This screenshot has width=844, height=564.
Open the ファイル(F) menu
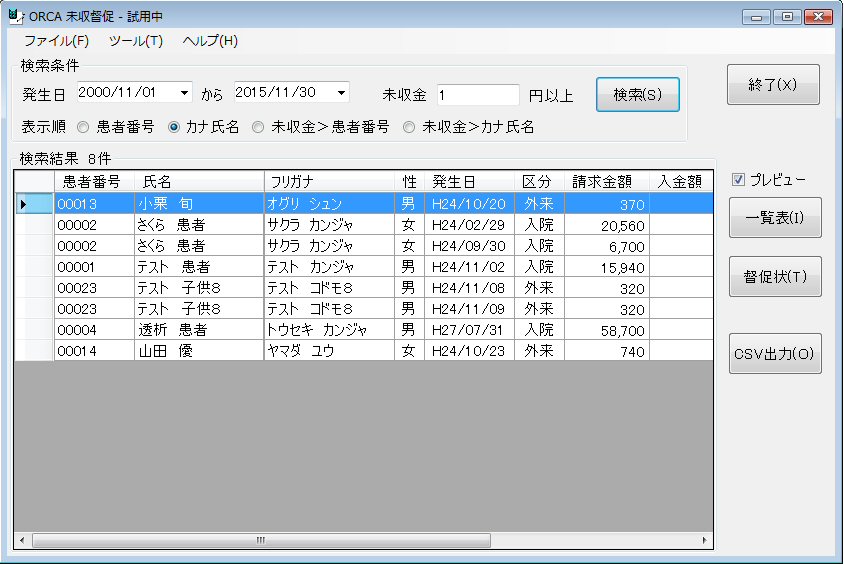[57, 41]
